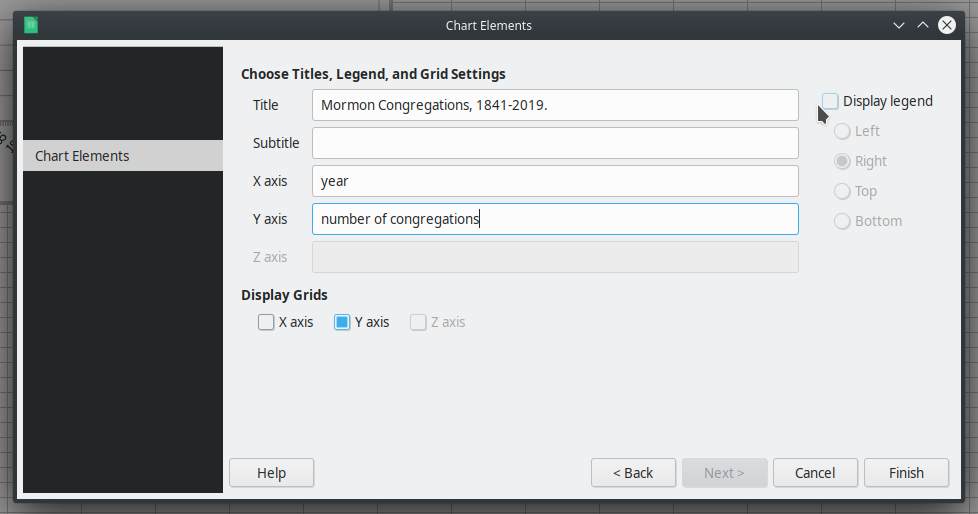Maximize dialog using the up chevron icon
Viewport: 978px width, 514px height.
[x=922, y=25]
